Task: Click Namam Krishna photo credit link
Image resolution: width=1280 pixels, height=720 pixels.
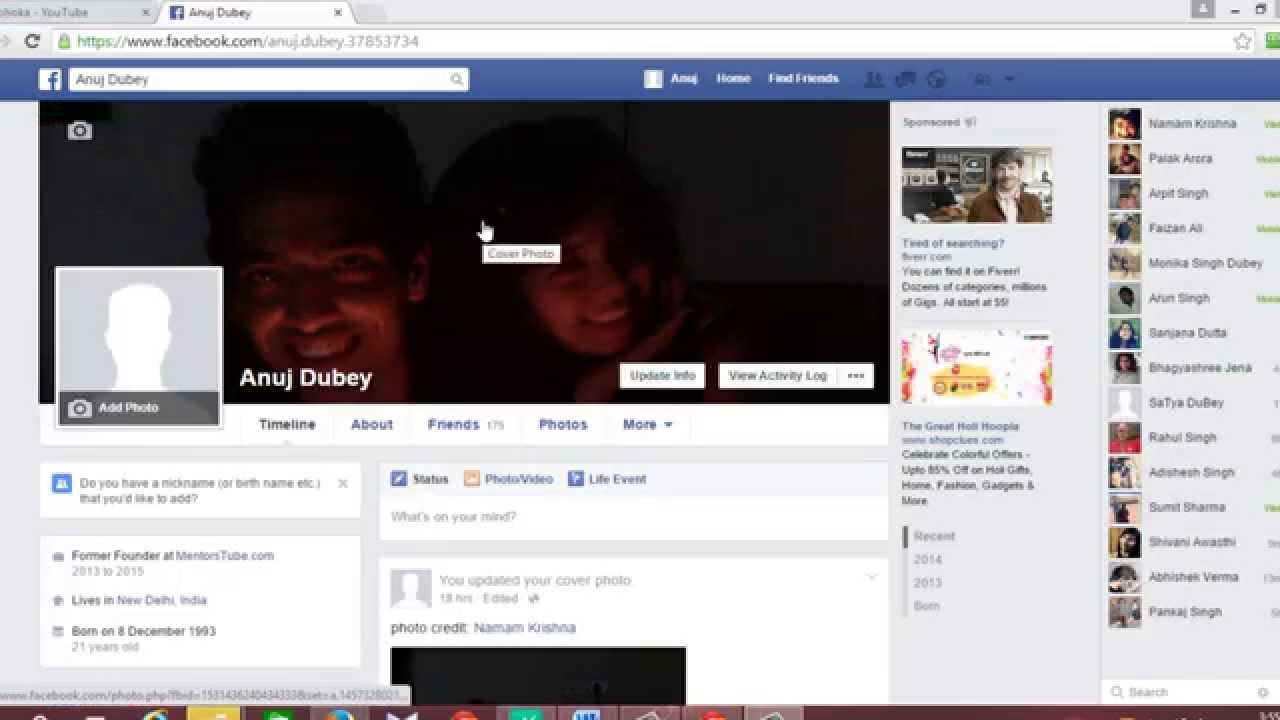Action: [x=524, y=628]
